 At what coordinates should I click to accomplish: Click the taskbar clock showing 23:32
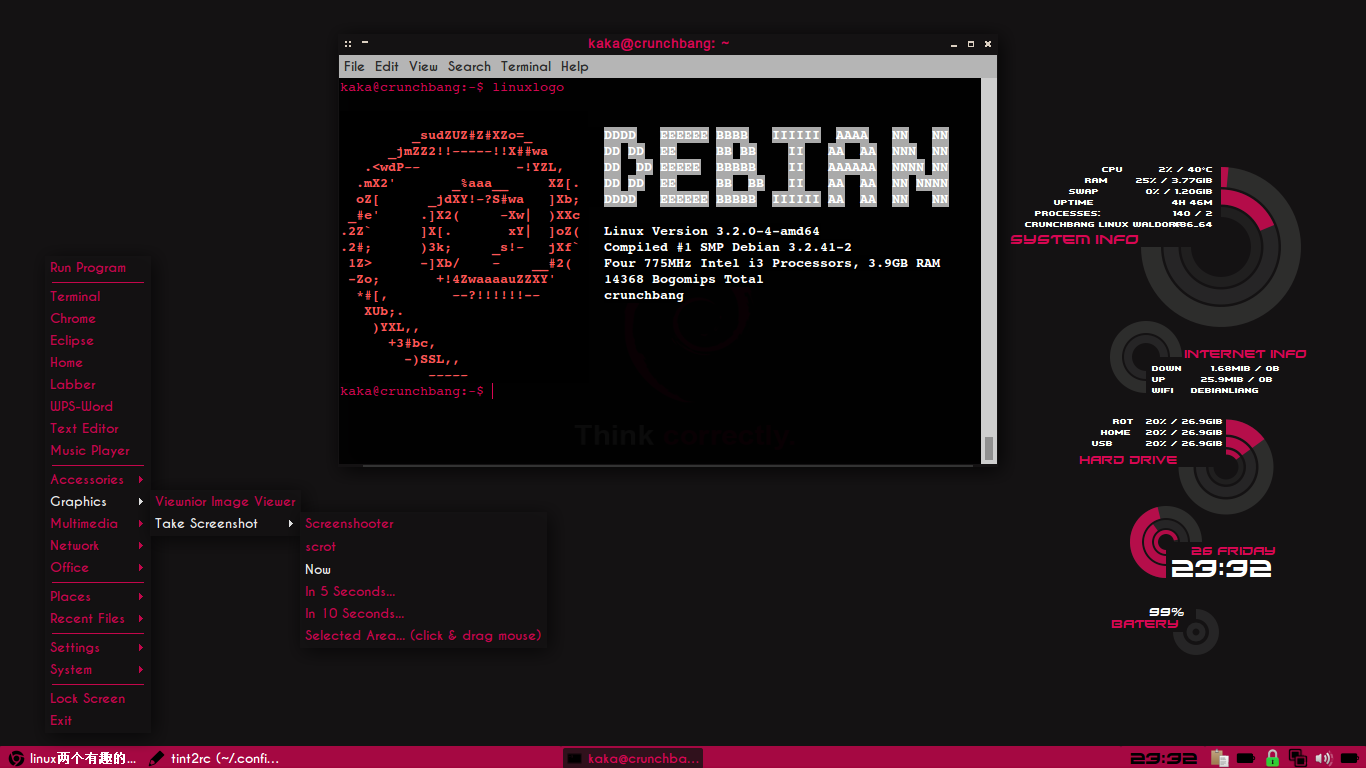click(1164, 758)
